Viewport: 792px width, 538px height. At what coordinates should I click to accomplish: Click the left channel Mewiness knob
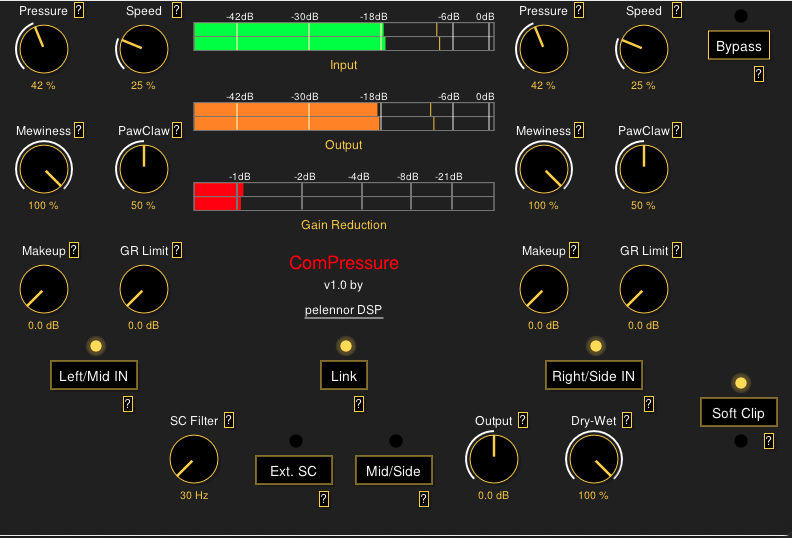pyautogui.click(x=43, y=168)
